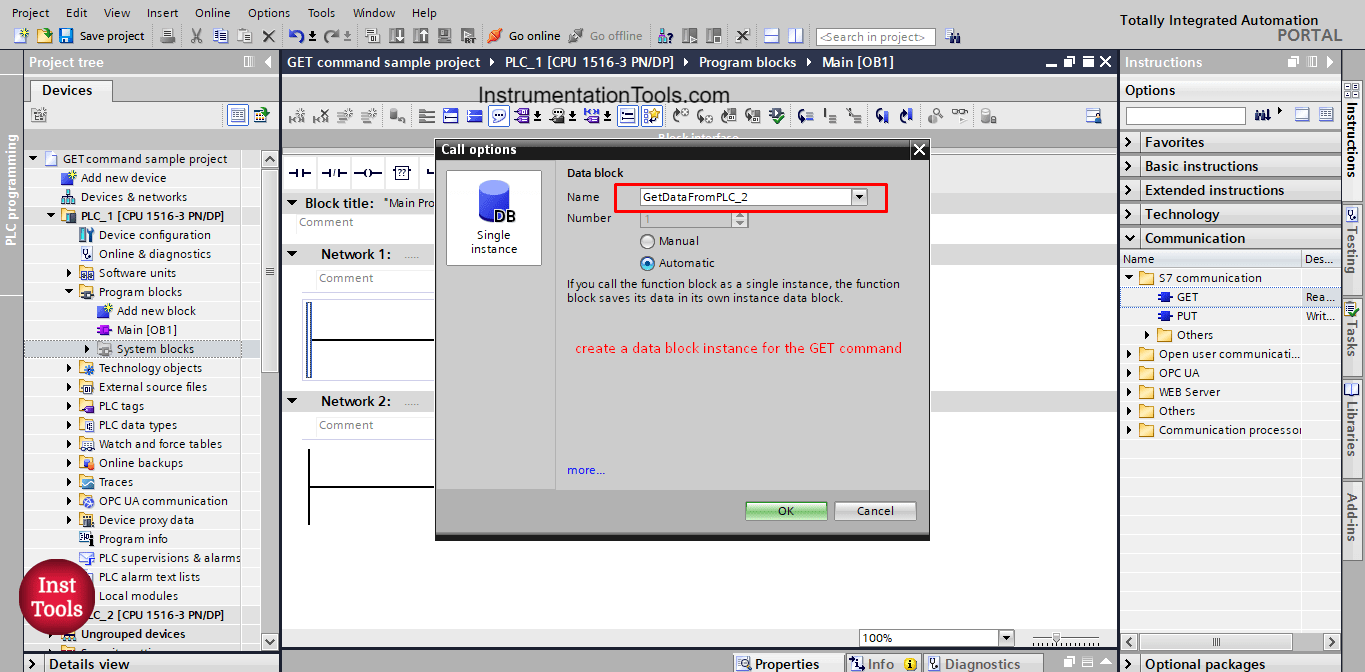Click the Search in project field
1365x672 pixels.
(876, 37)
